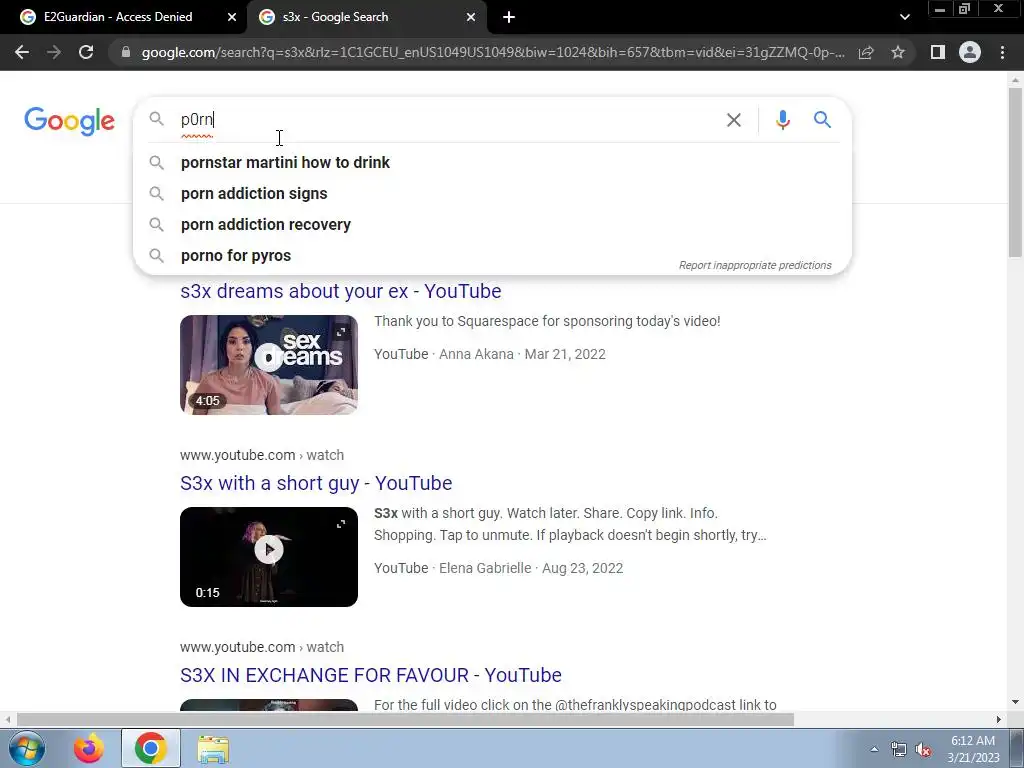Image resolution: width=1024 pixels, height=768 pixels.
Task: Start voice search with the microphone
Action: point(782,120)
